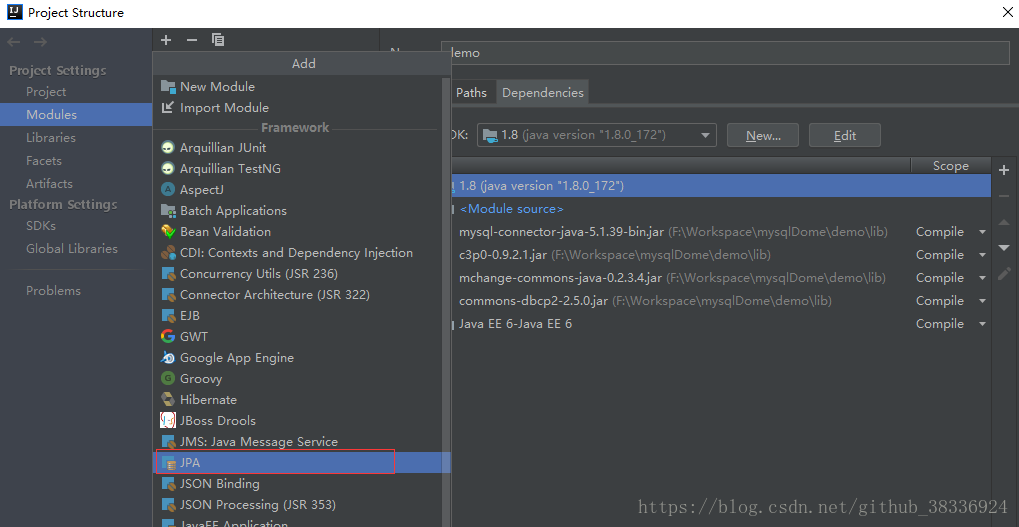Viewport: 1019px width, 527px height.
Task: Click the New Module icon
Action: (x=168, y=86)
